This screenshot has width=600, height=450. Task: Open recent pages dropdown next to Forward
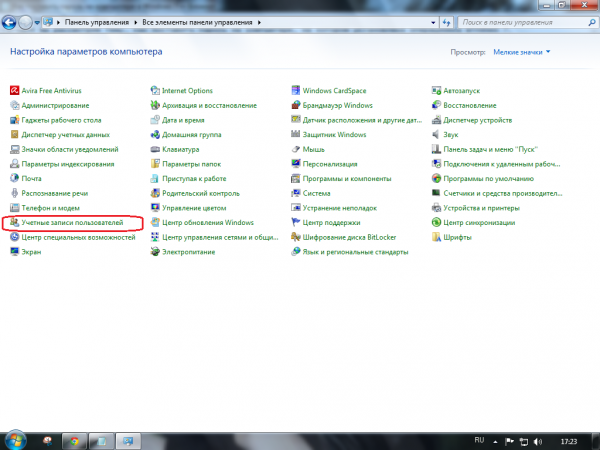coord(37,23)
